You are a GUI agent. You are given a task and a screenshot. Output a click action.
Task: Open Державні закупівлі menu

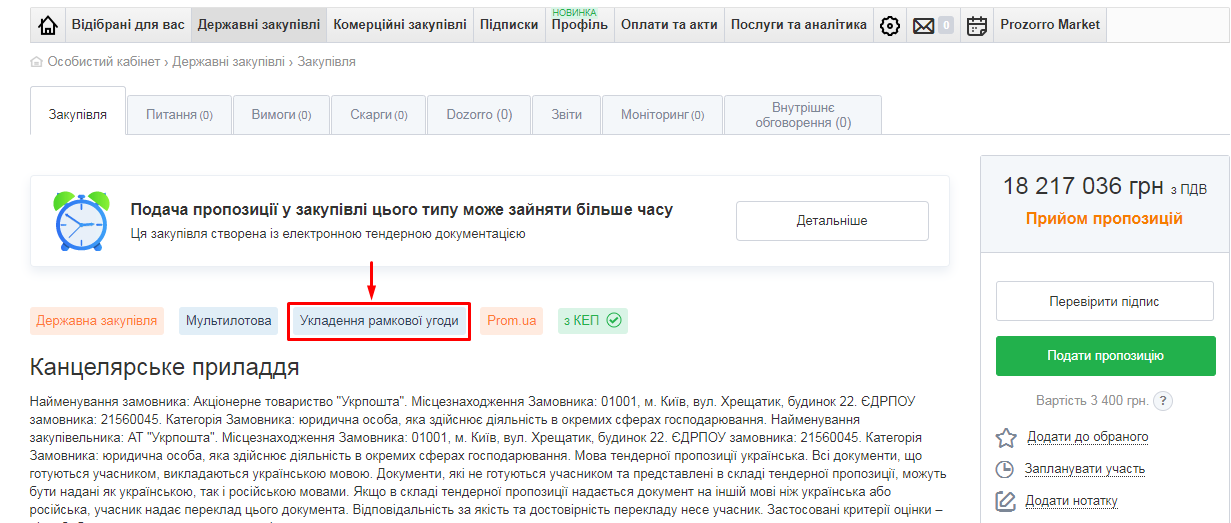coord(259,25)
